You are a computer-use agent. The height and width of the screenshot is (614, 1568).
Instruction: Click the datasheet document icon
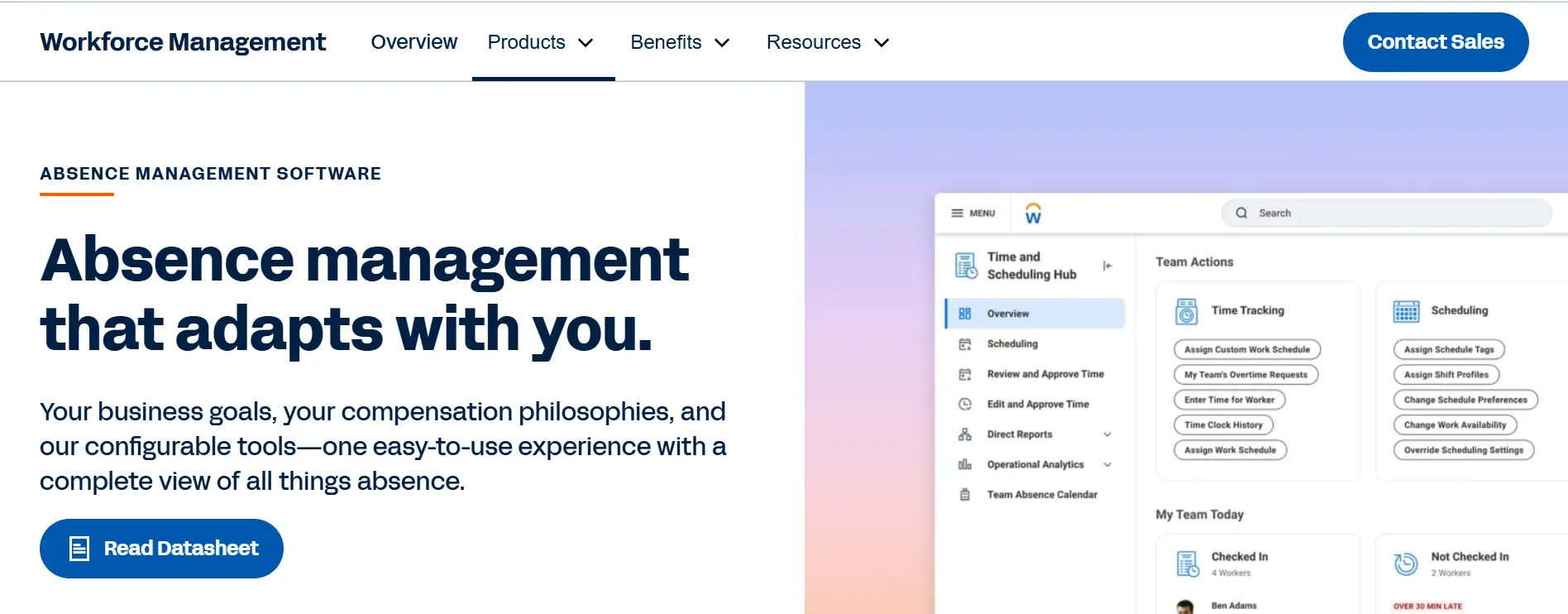(79, 549)
